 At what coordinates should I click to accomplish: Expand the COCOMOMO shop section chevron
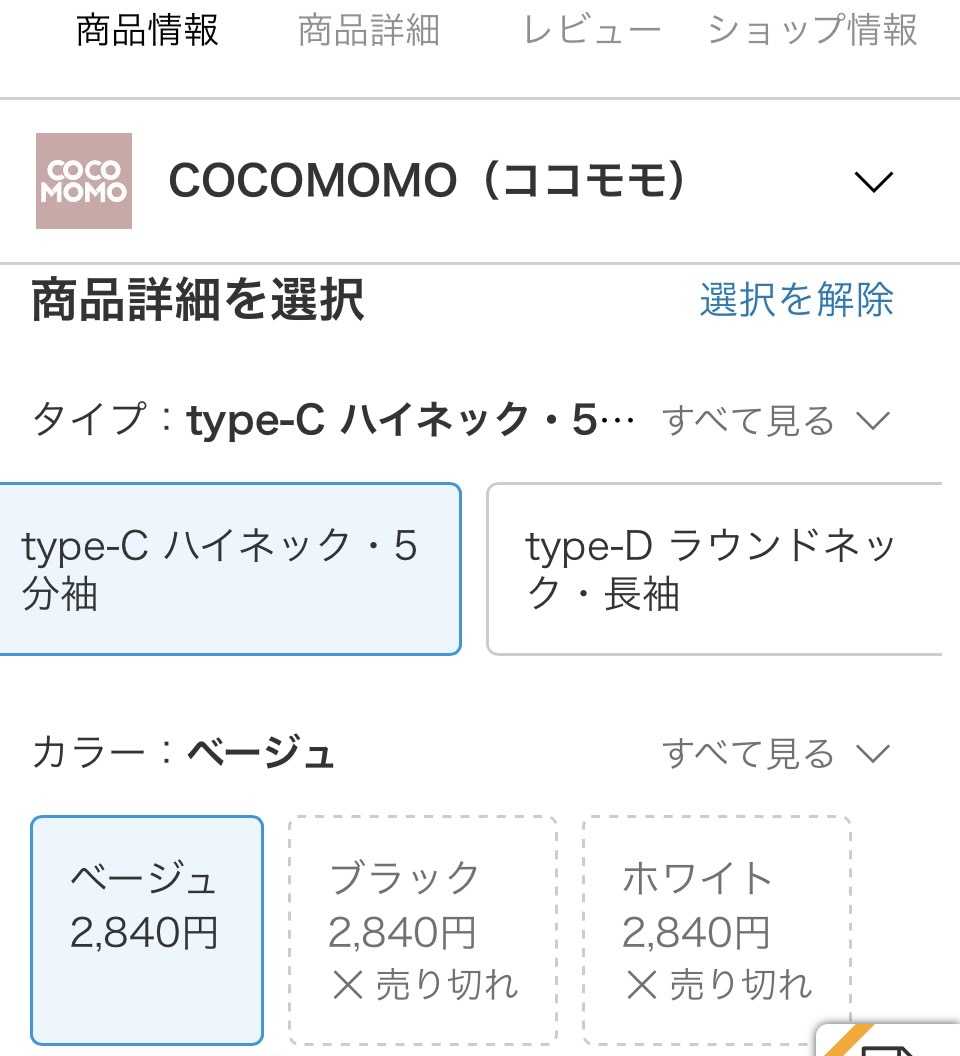[873, 182]
